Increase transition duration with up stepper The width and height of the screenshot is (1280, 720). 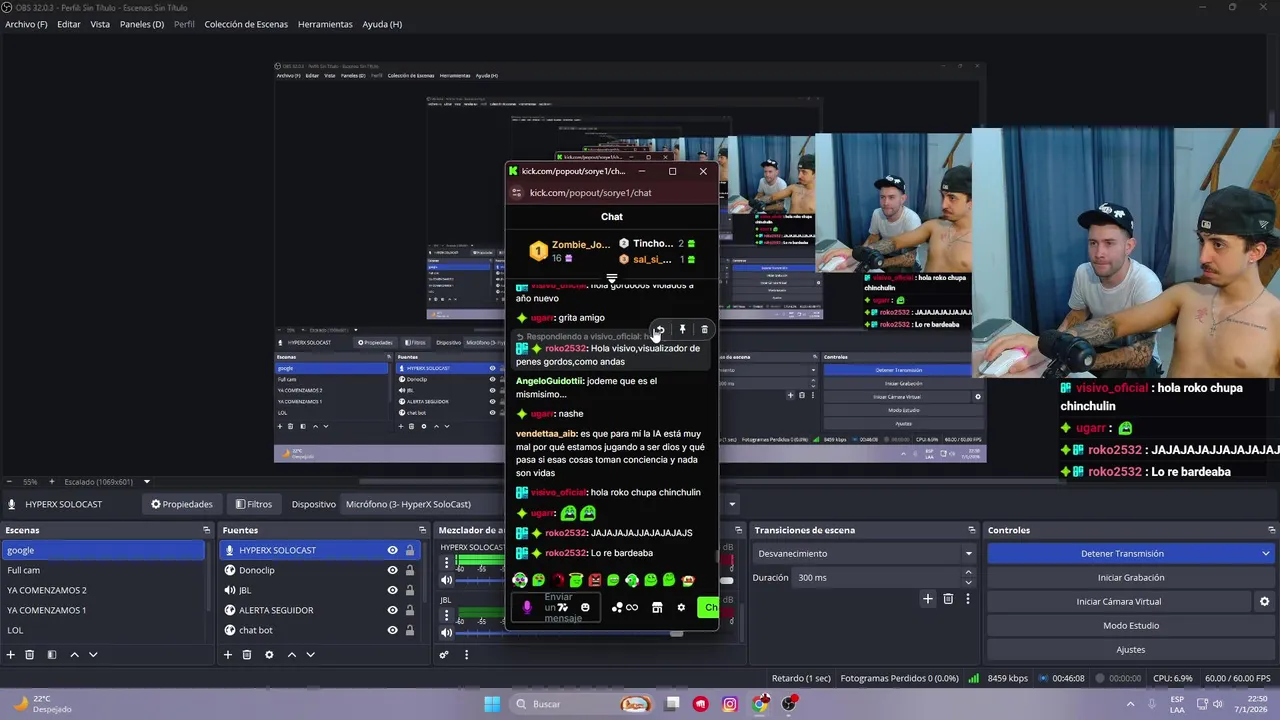[967, 573]
